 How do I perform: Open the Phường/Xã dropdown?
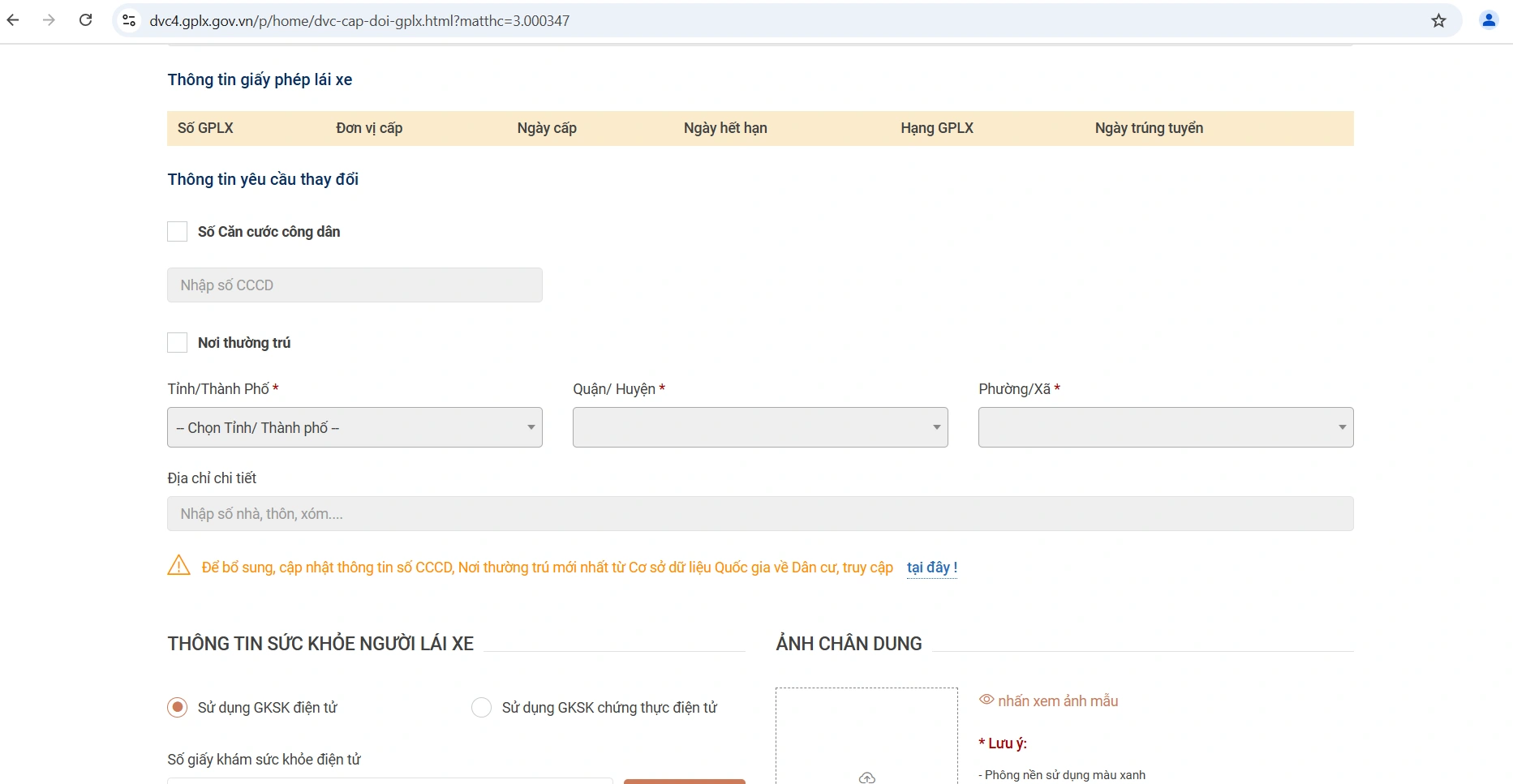pyautogui.click(x=1166, y=427)
